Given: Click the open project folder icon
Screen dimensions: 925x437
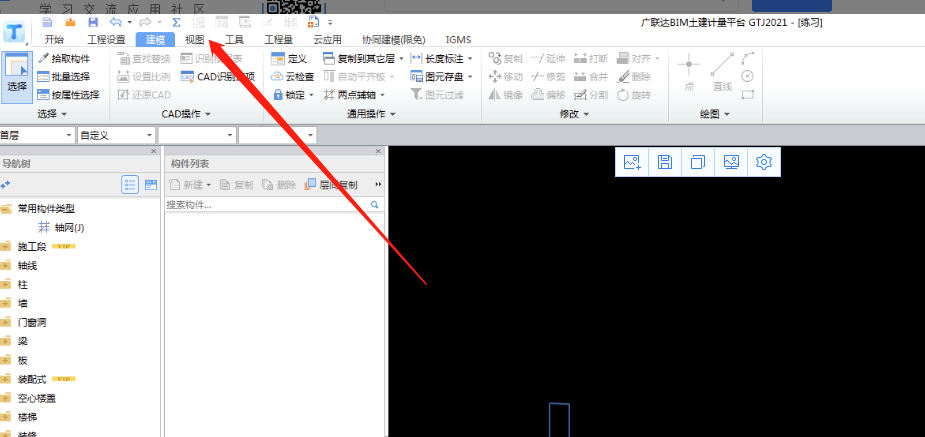Looking at the screenshot, I should (70, 22).
